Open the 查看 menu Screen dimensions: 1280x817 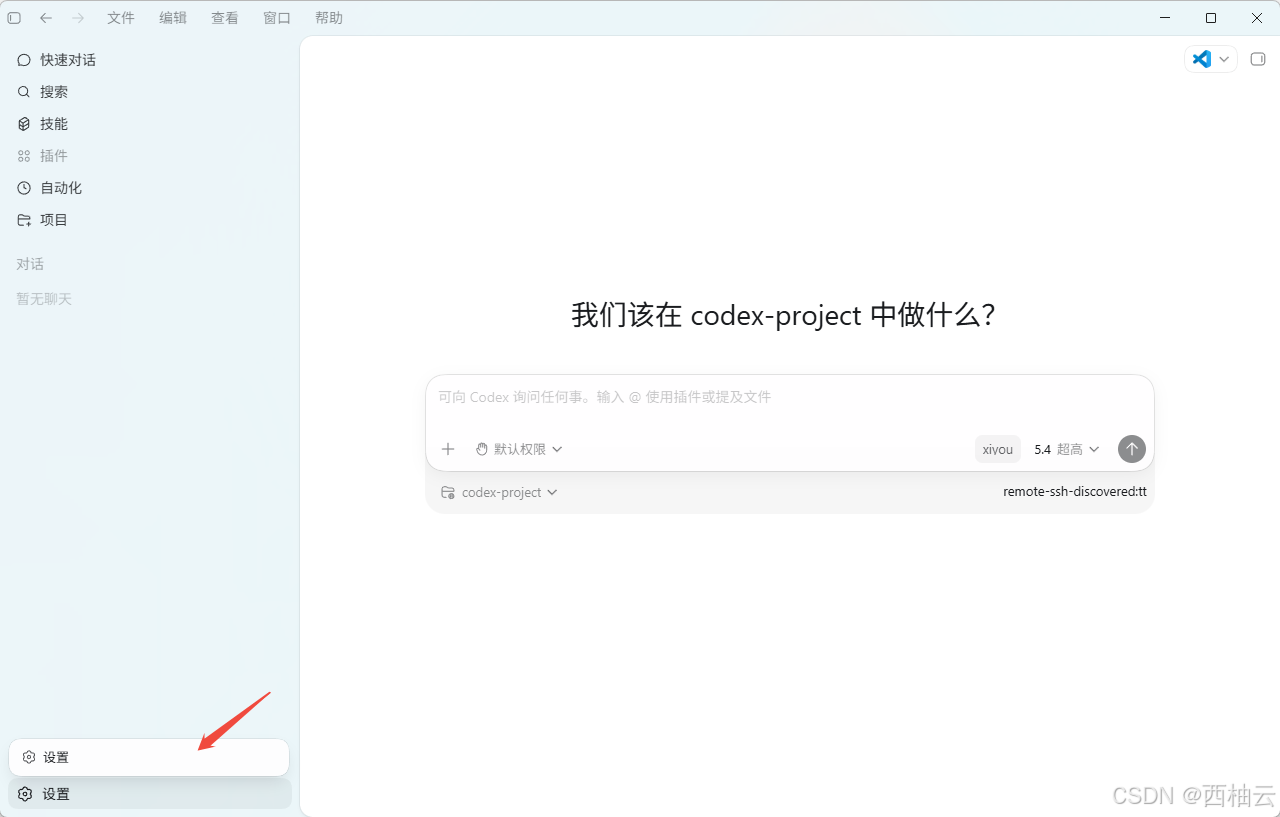pos(225,18)
